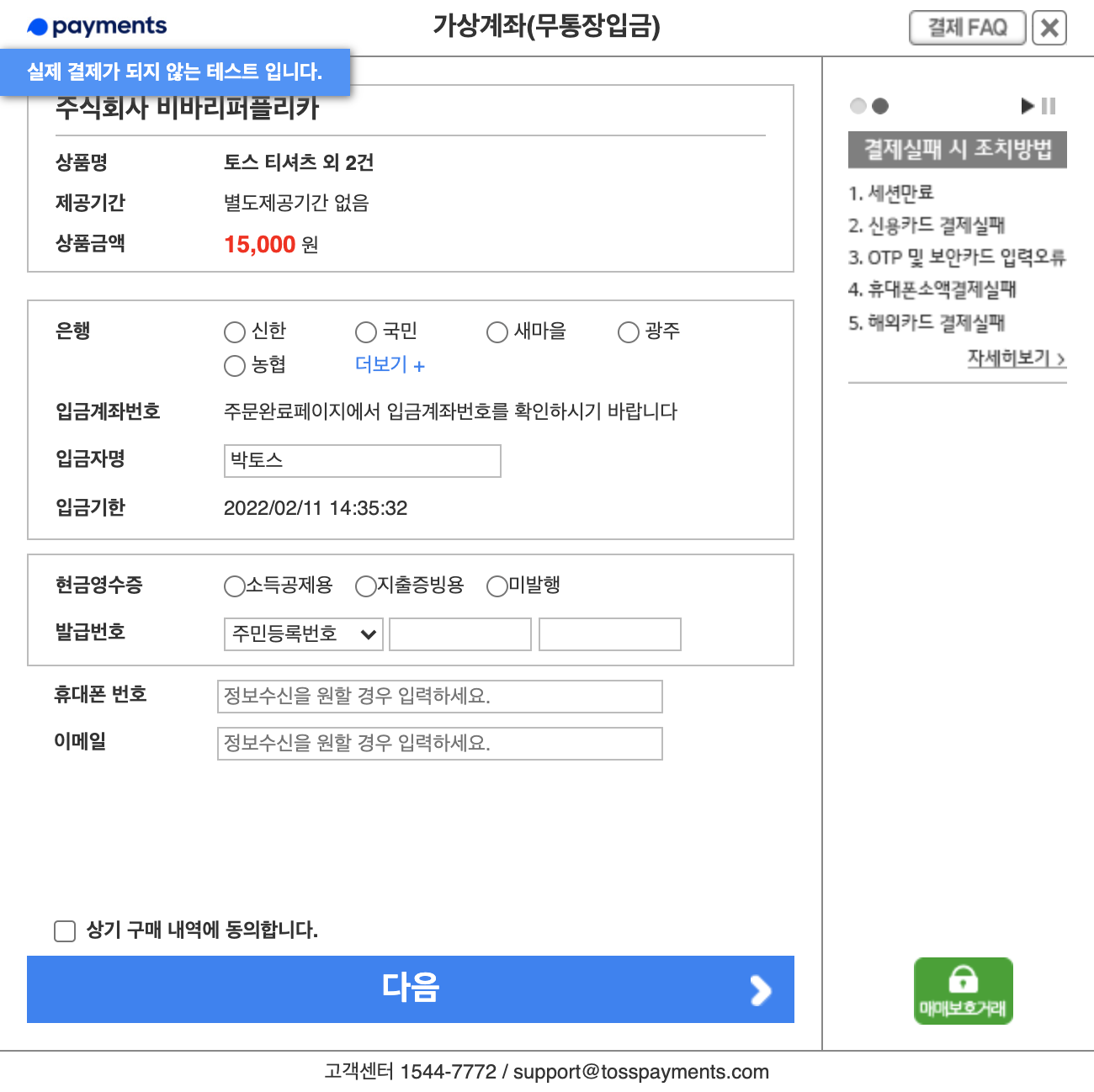The image size is (1094, 1092).
Task: Click the test notice banner 실제 결제가 되지 않는
Action: pyautogui.click(x=175, y=72)
